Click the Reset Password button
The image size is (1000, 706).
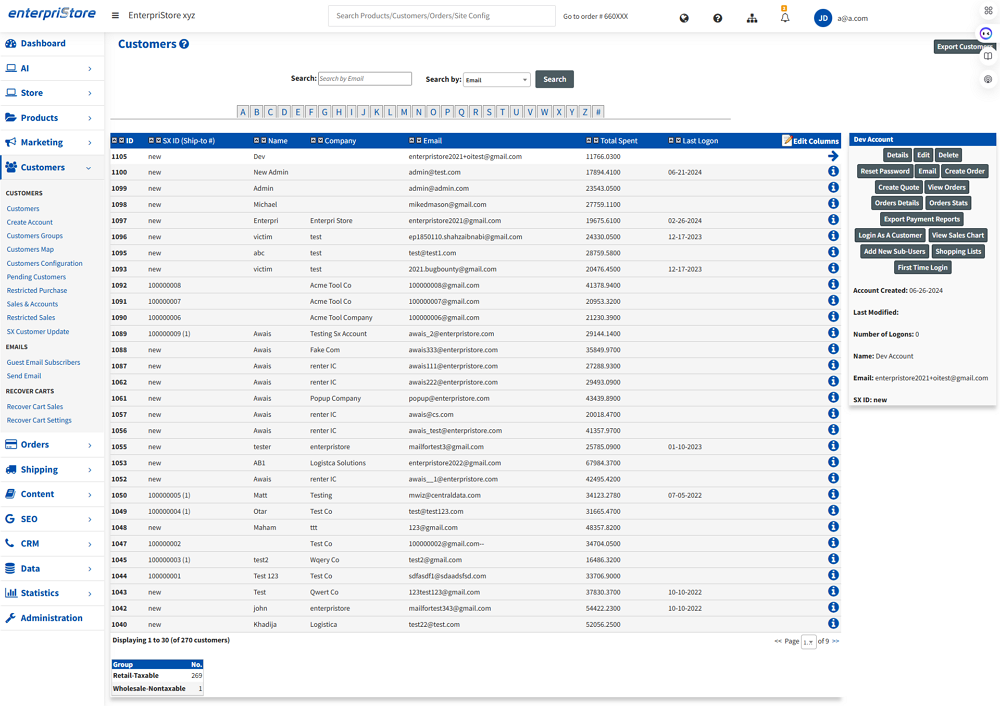click(885, 171)
